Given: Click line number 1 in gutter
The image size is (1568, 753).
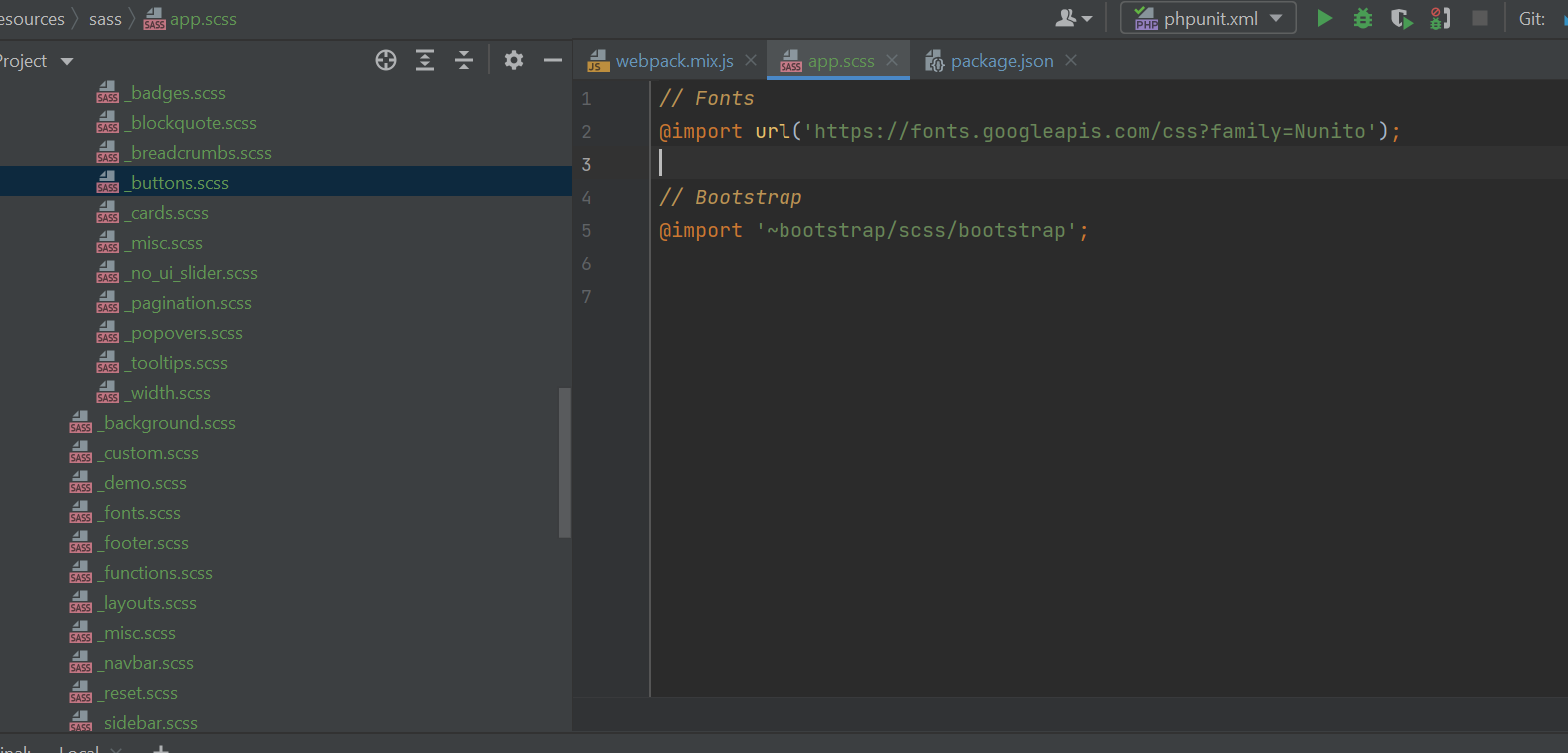Looking at the screenshot, I should 587,99.
